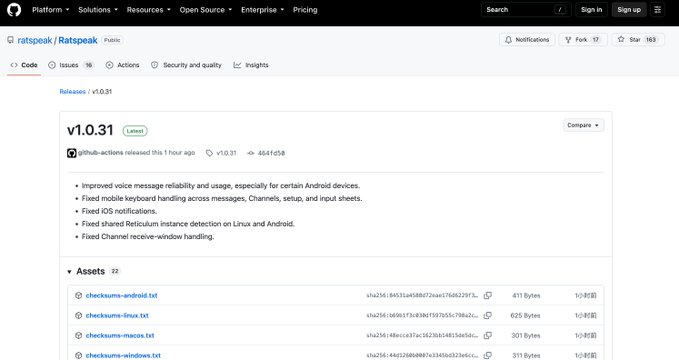This screenshot has width=679, height=360.
Task: Open the GitHub home logo
Action: [14, 10]
